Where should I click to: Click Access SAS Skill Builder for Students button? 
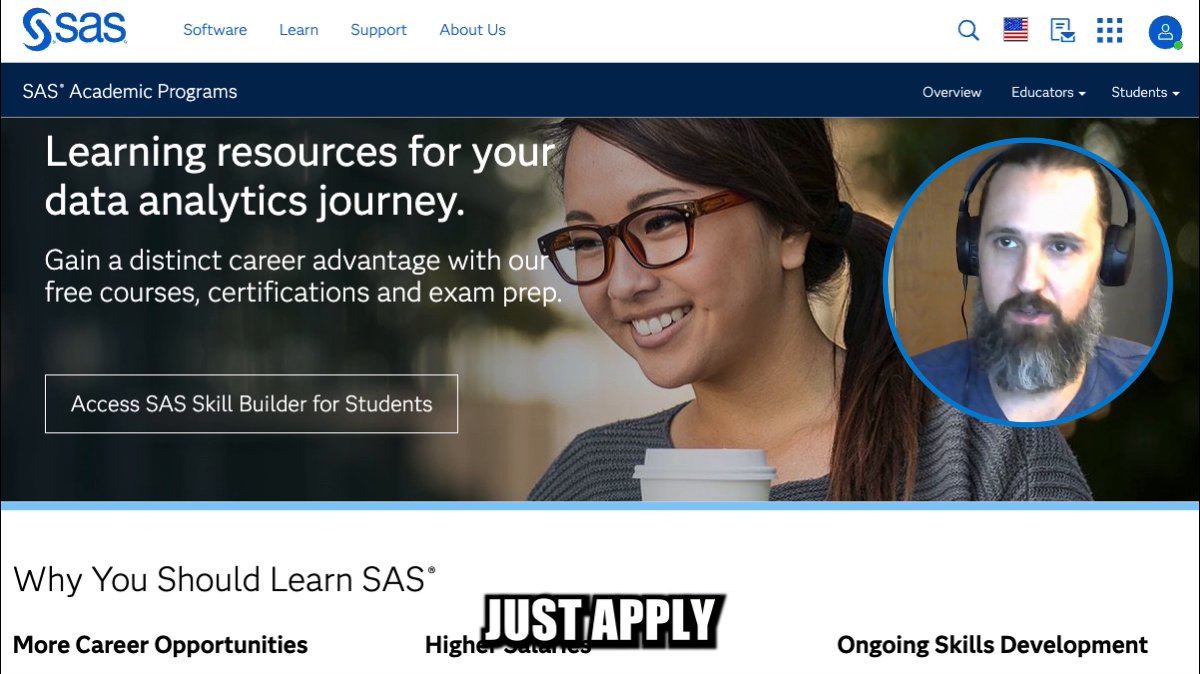pyautogui.click(x=251, y=404)
